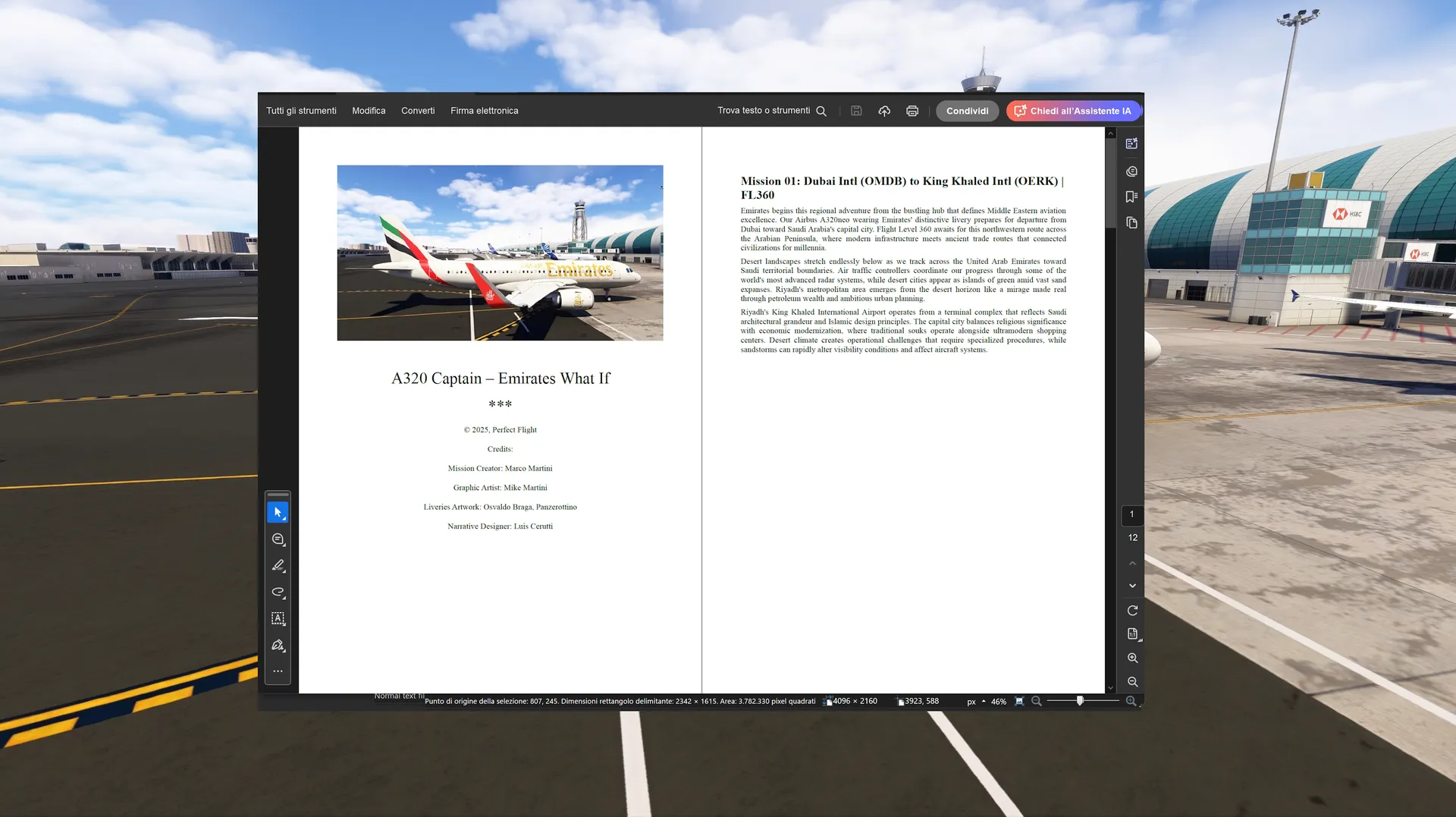
Task: Click the Condividi button
Action: [x=967, y=111]
